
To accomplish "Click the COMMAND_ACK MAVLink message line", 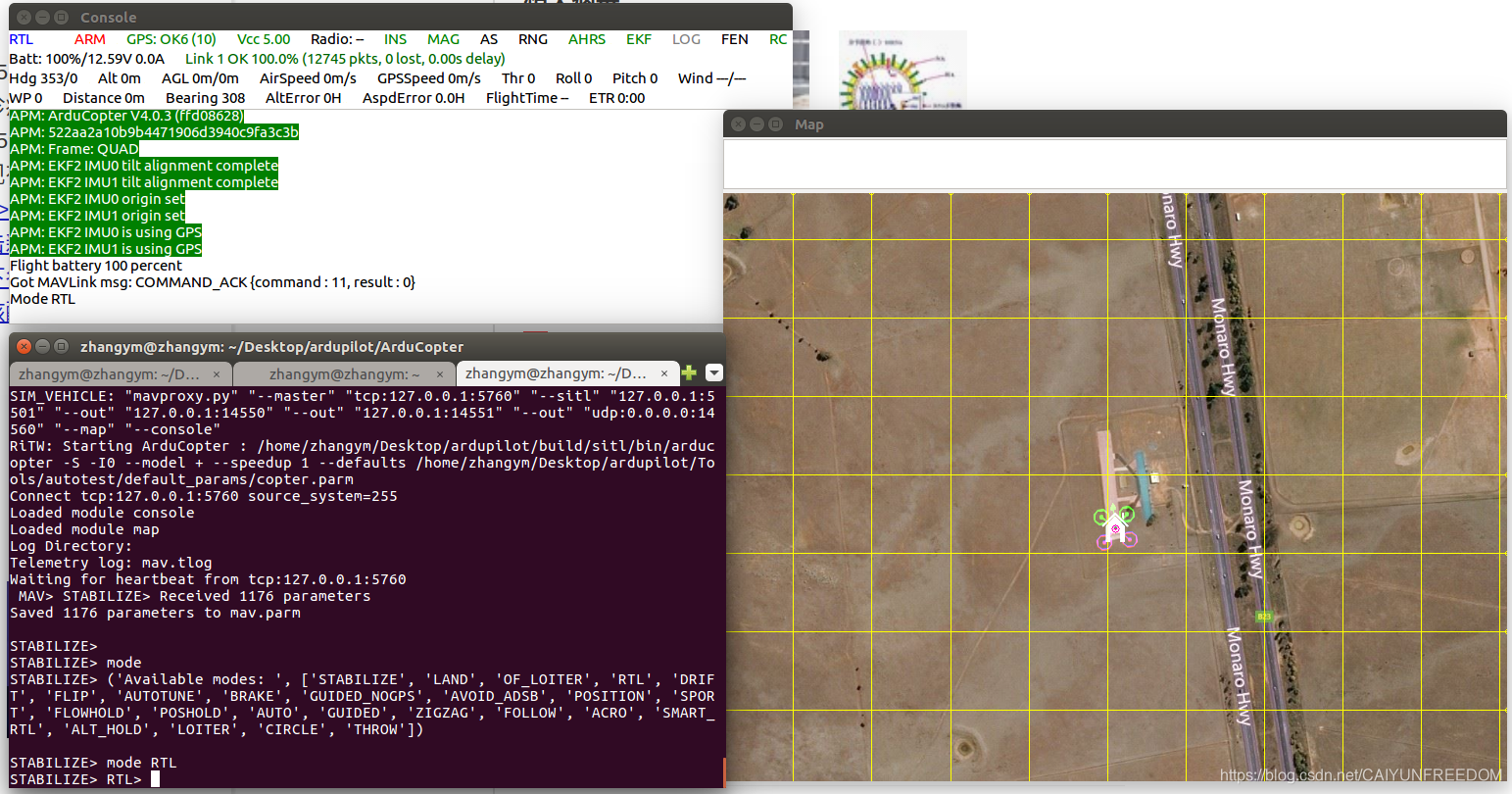I will coord(213,282).
